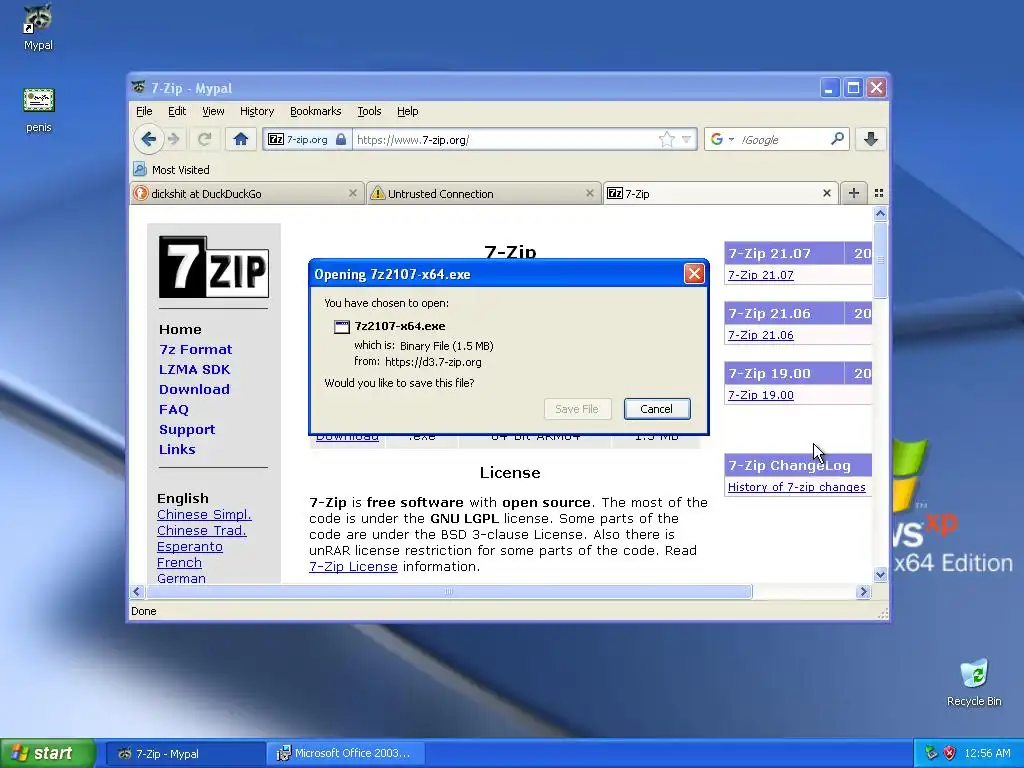Screen dimensions: 1024x768
Task: Open the LZMA SDK sidebar link
Action: [195, 370]
